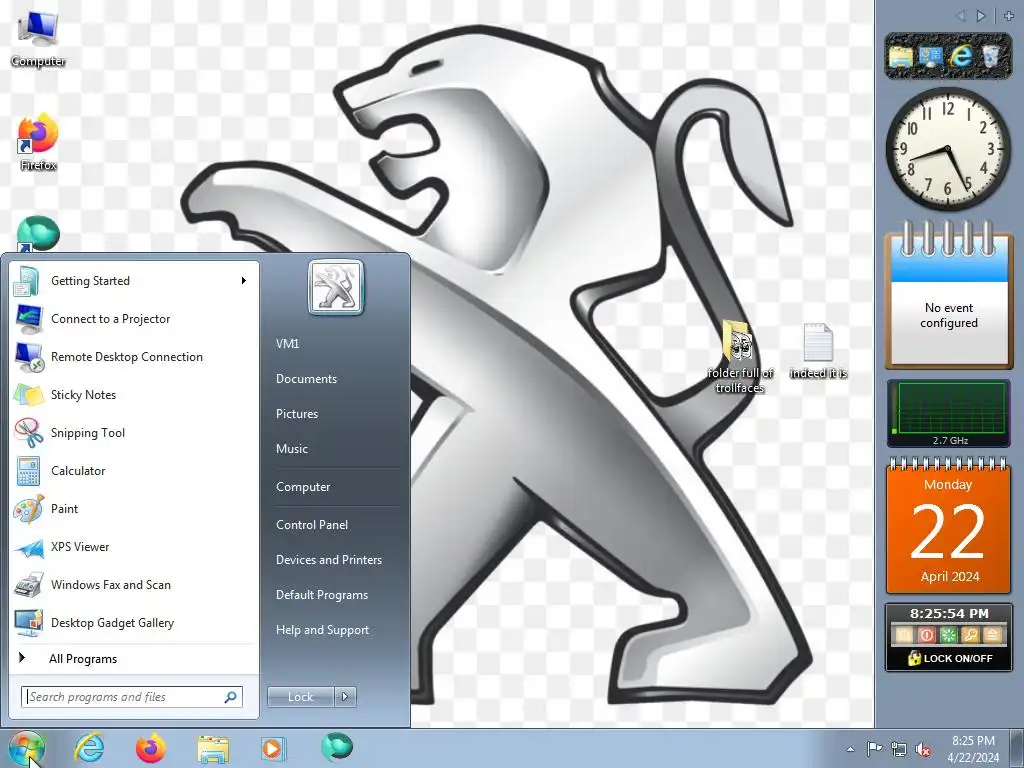Click the pale first icon in power gadget
The image size is (1024, 768).
click(x=904, y=635)
